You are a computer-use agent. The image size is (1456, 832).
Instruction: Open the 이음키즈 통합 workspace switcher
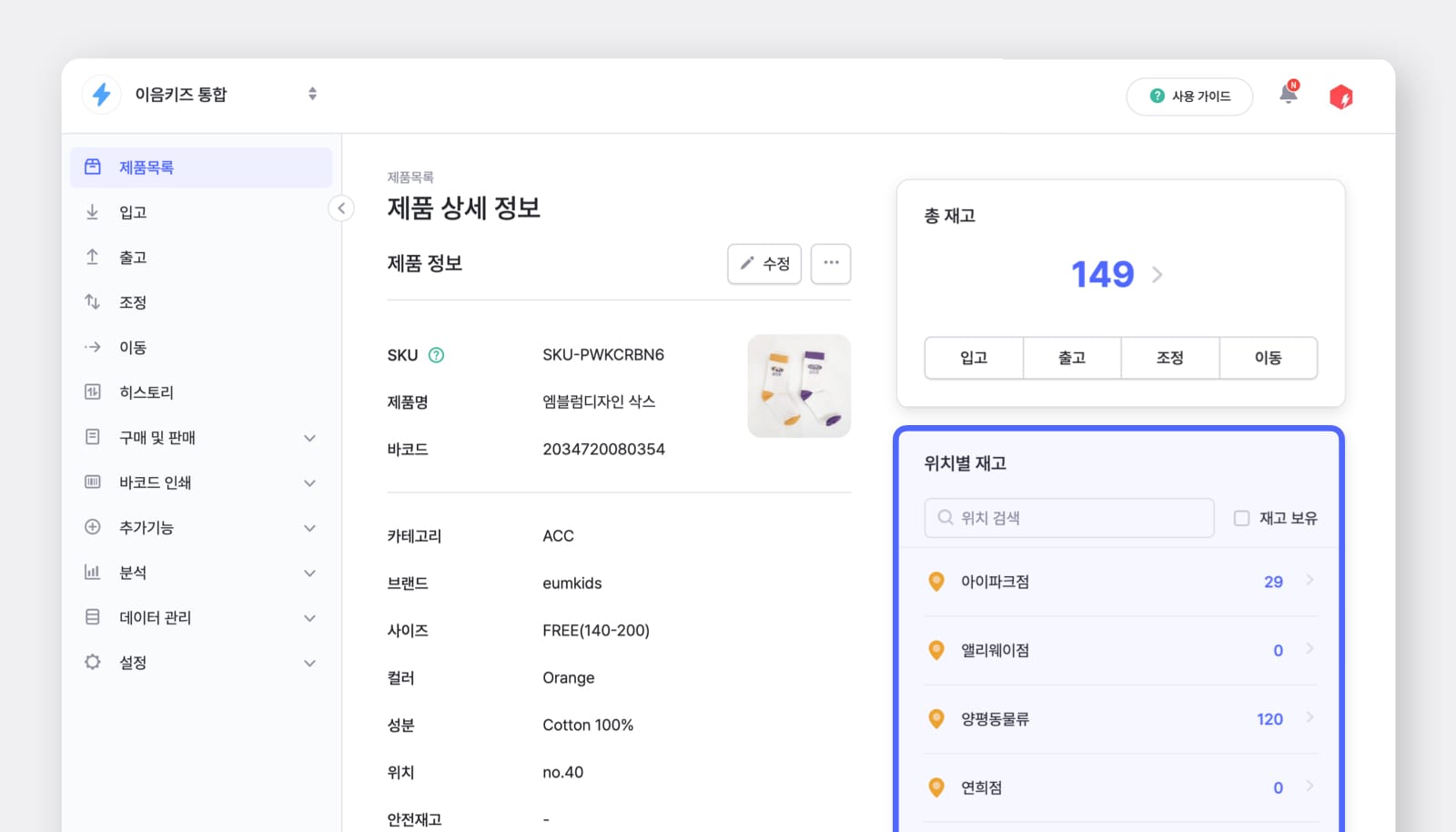click(311, 94)
